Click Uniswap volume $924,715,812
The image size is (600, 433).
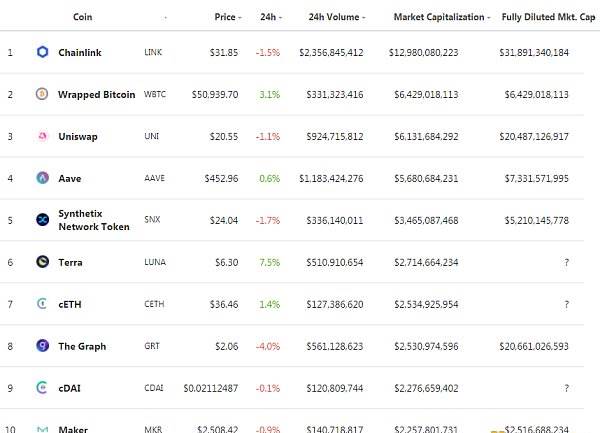click(x=335, y=137)
